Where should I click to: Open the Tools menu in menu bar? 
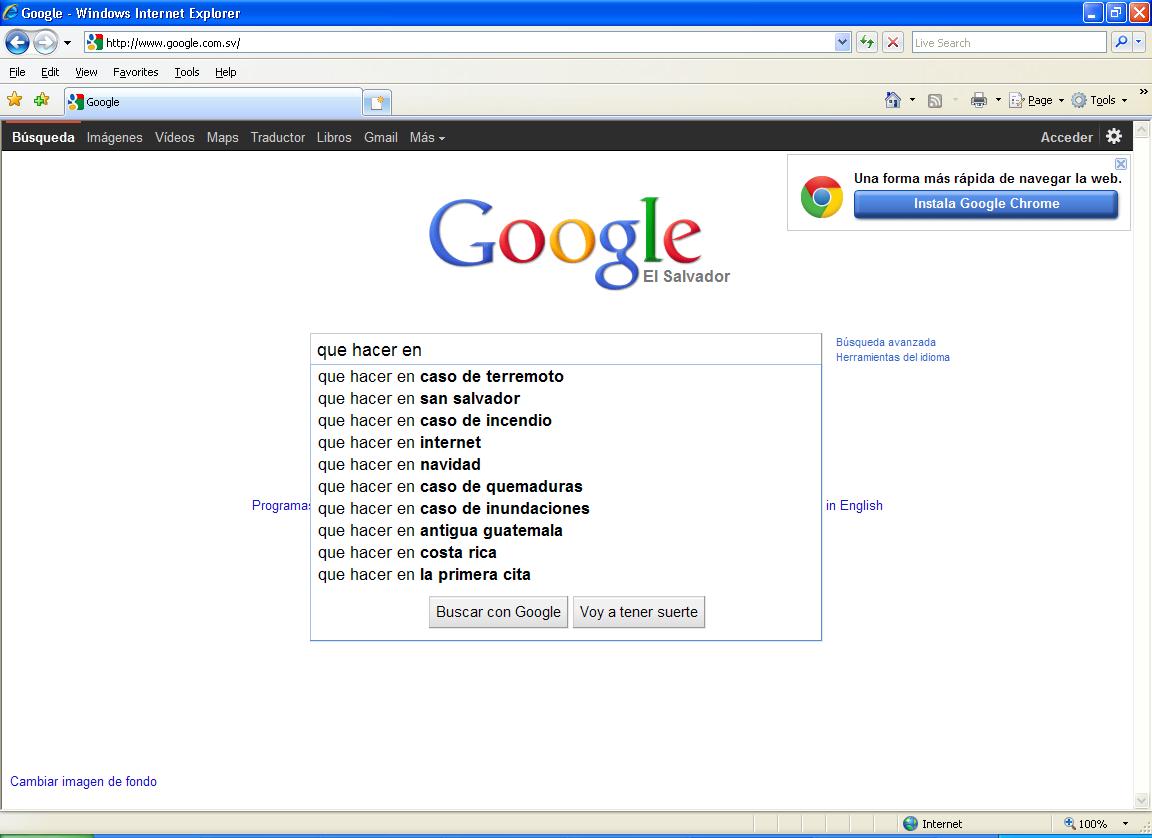click(187, 72)
